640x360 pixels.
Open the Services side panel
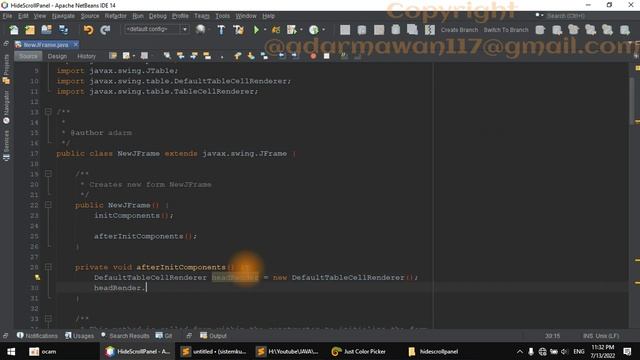(6, 145)
